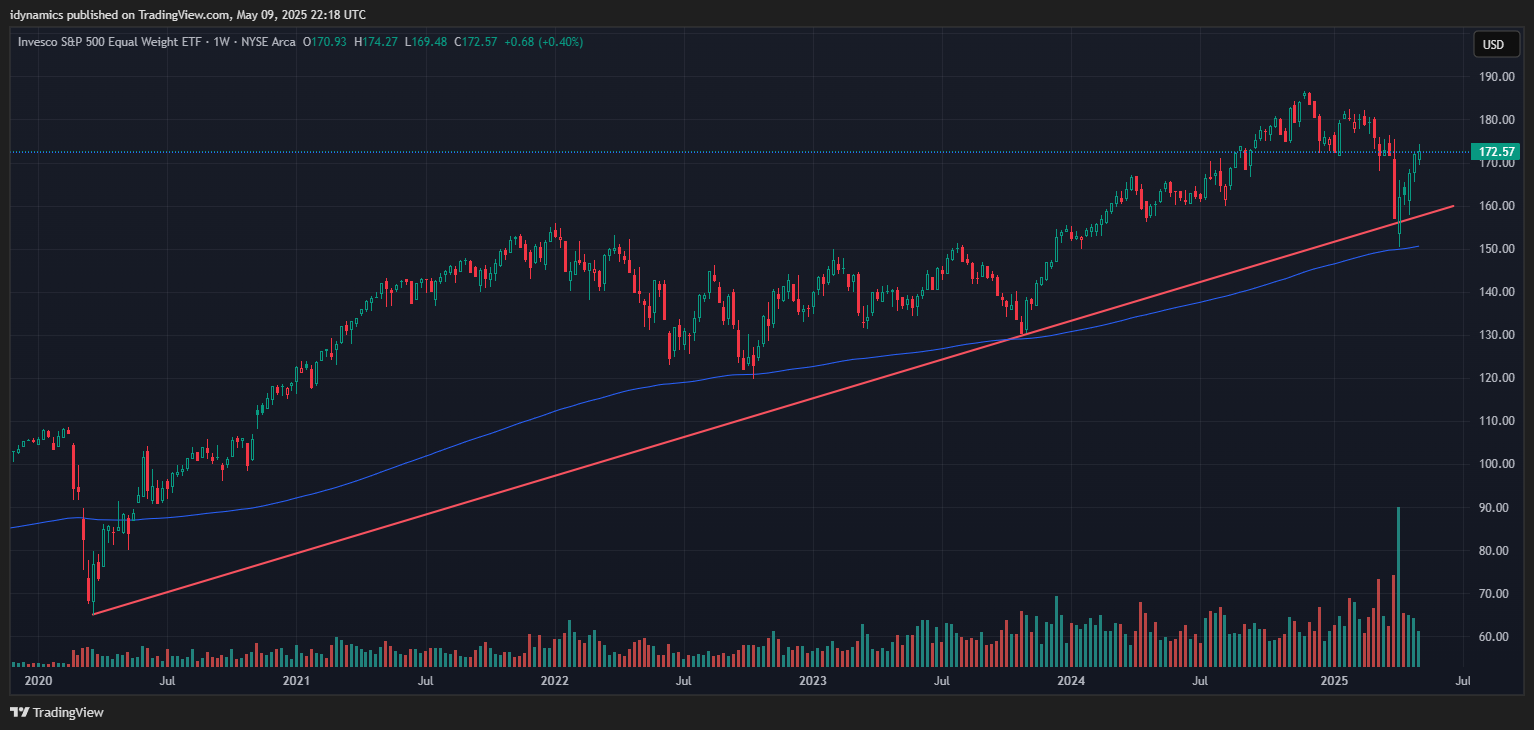
Task: Click the tallest volume bar in 2025
Action: (x=1398, y=587)
